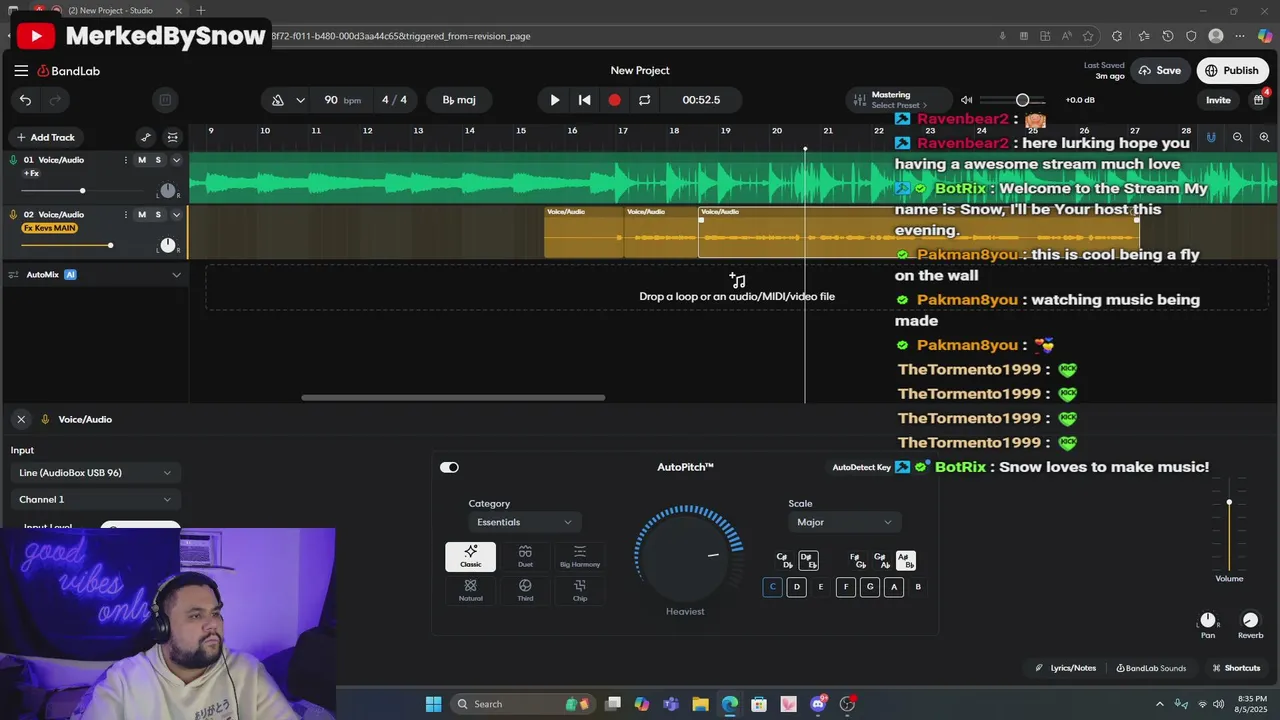The image size is (1280, 720).
Task: Open the Windows Start menu
Action: 434,704
